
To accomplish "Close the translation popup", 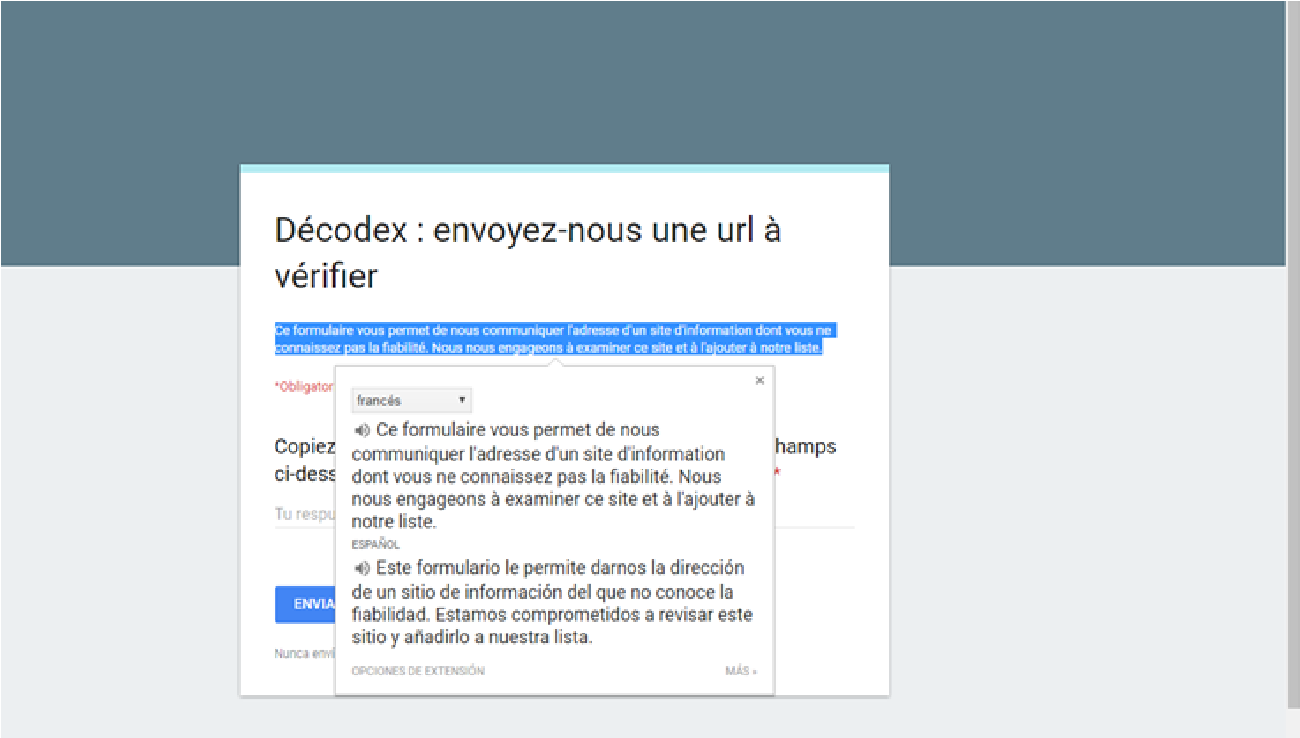I will click(760, 380).
